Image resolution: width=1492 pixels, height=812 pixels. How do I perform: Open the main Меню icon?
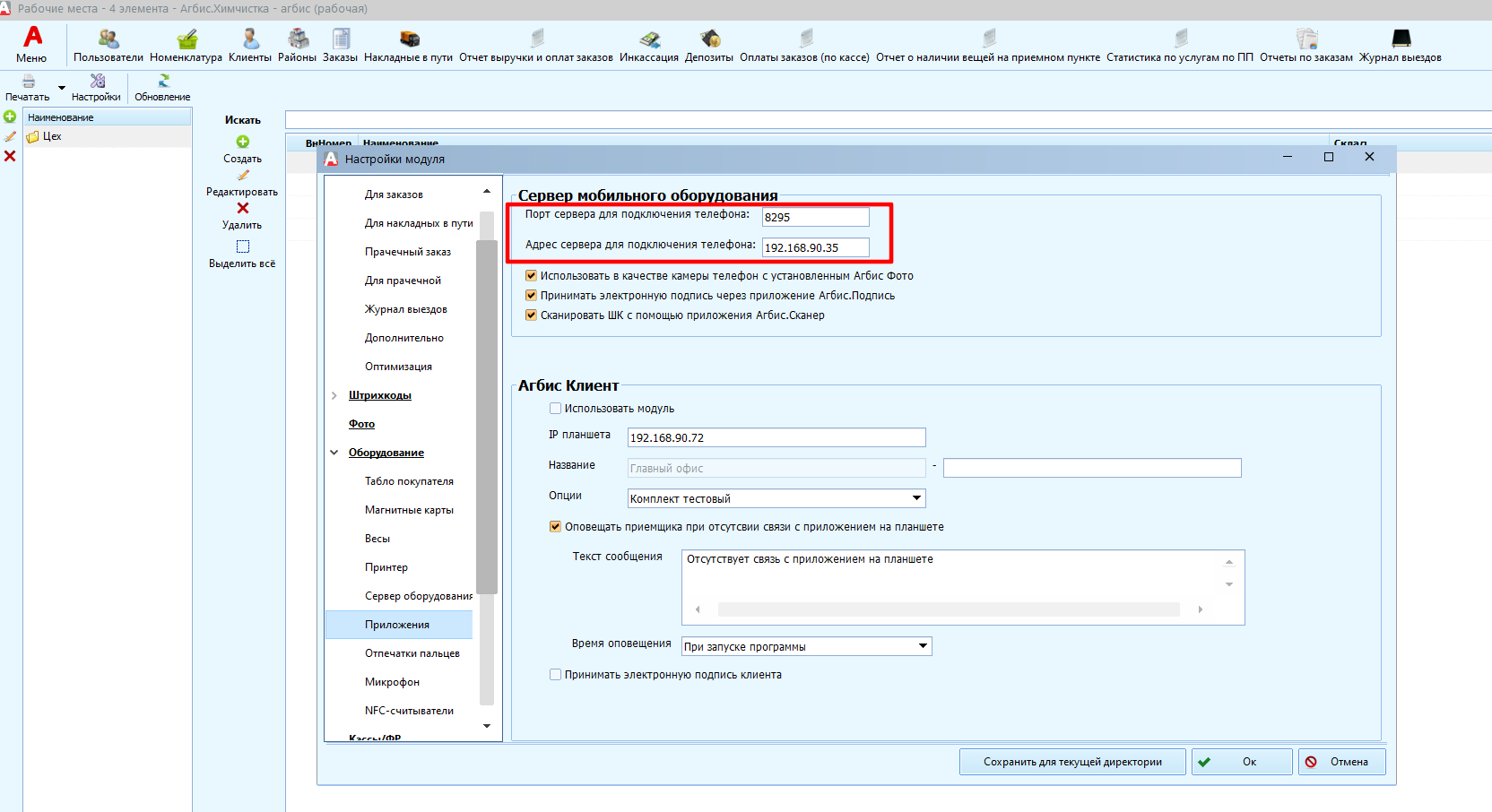pos(32,37)
